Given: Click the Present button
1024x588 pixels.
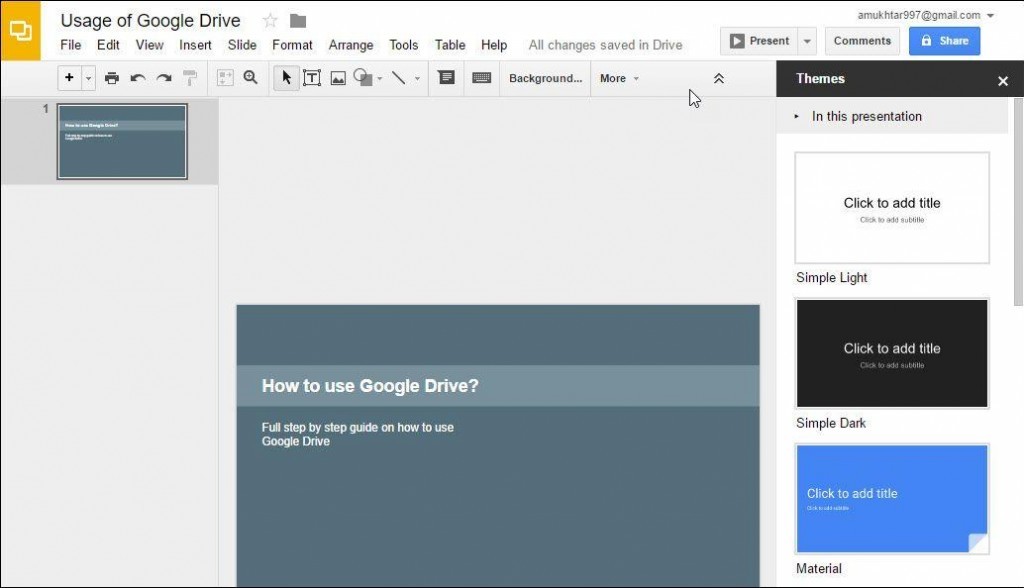Looking at the screenshot, I should pos(761,41).
